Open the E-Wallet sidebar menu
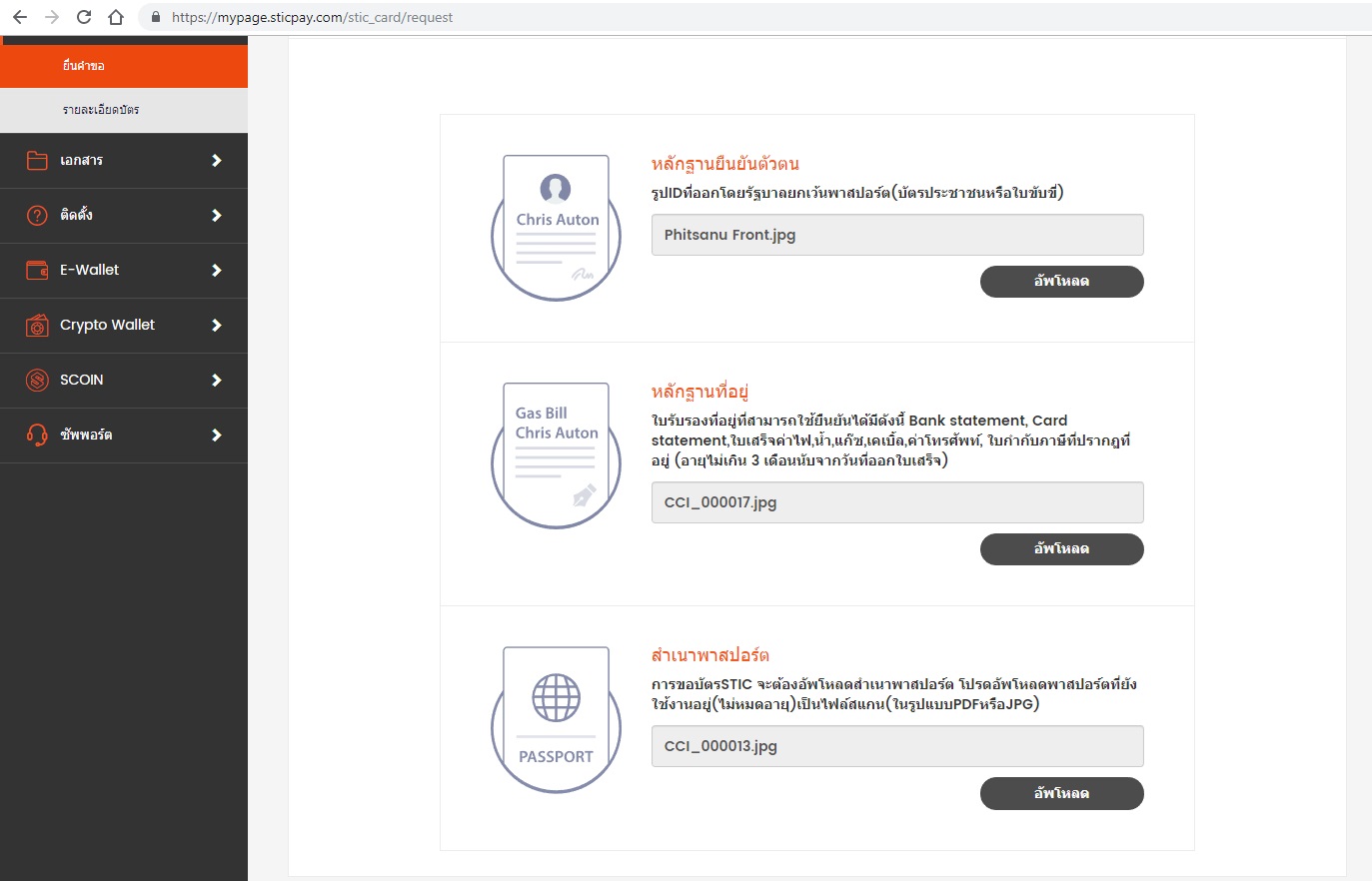 tap(124, 271)
